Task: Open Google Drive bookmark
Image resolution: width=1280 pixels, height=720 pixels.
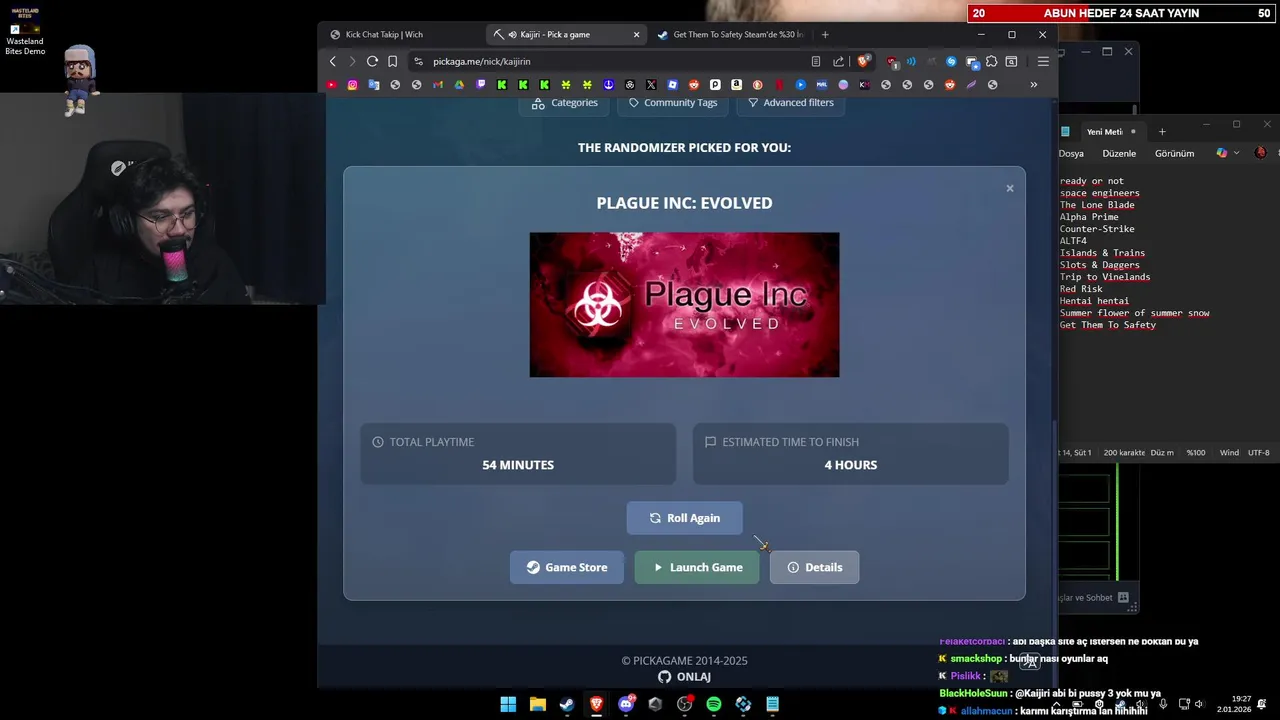Action: tap(459, 85)
